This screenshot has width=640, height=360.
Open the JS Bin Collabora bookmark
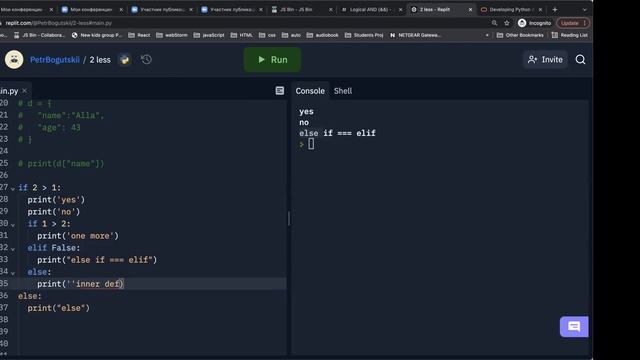point(40,35)
